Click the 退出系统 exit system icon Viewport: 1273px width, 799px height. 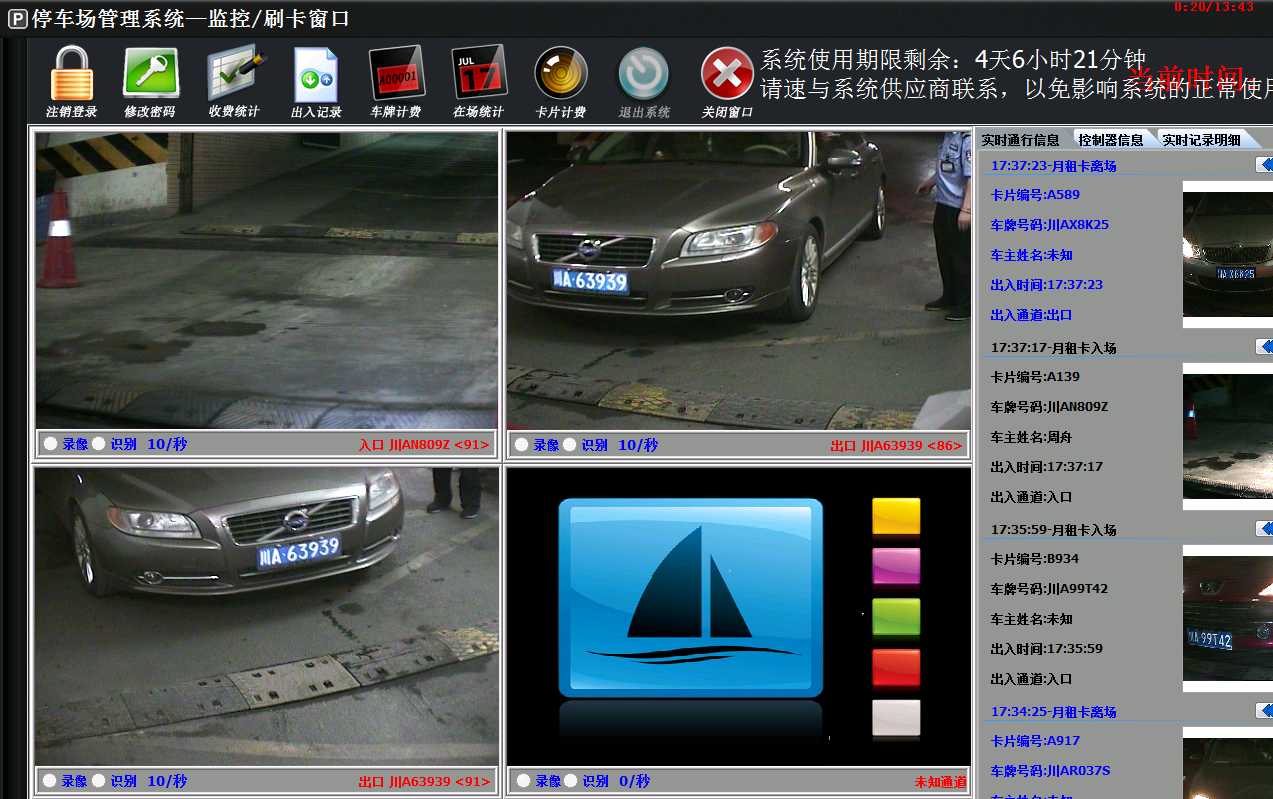643,72
